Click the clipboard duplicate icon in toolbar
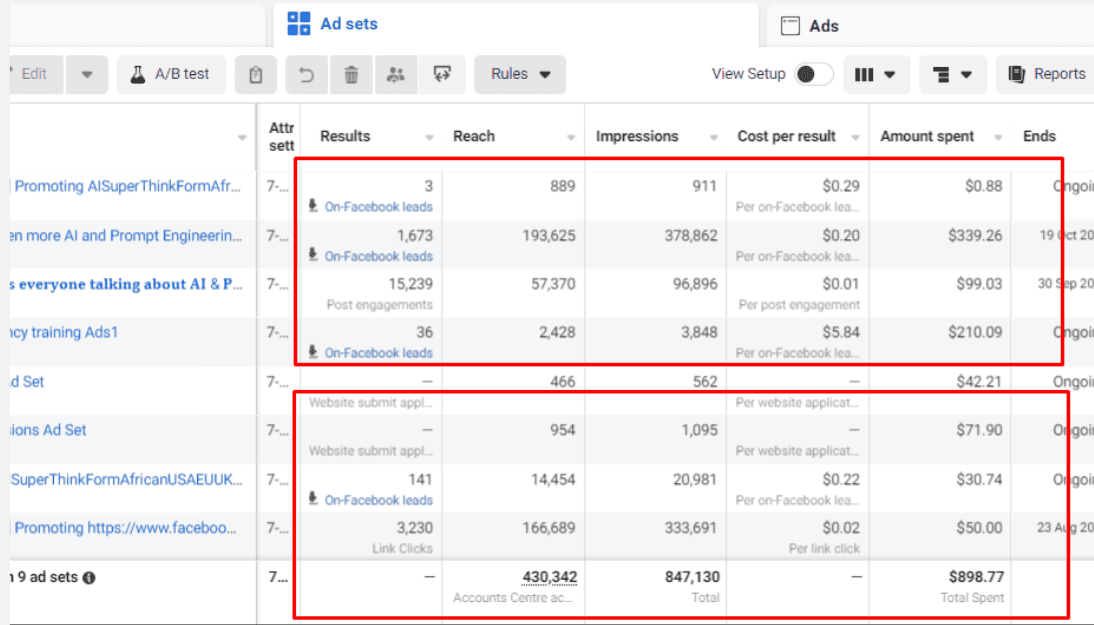1094x625 pixels. 256,74
